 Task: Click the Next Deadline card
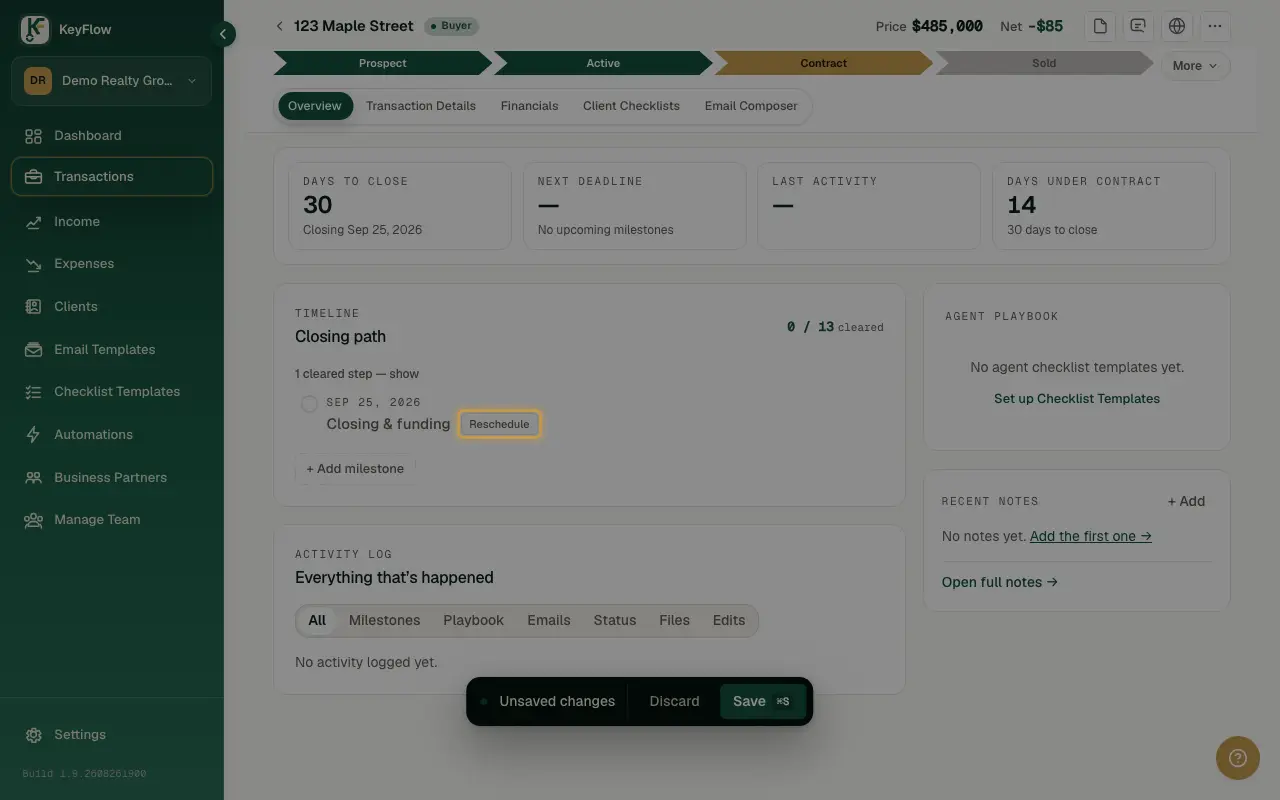coord(635,206)
